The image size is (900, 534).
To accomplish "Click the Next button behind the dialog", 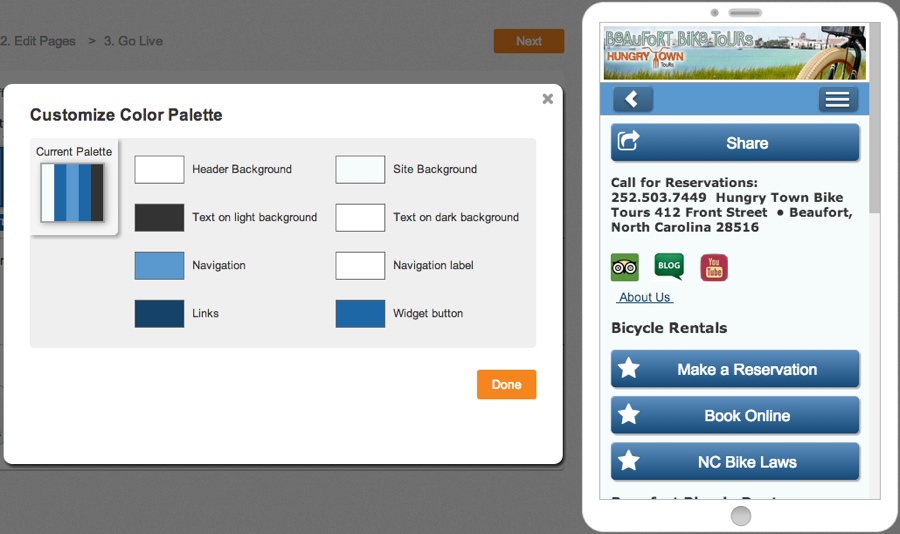I will (x=529, y=41).
